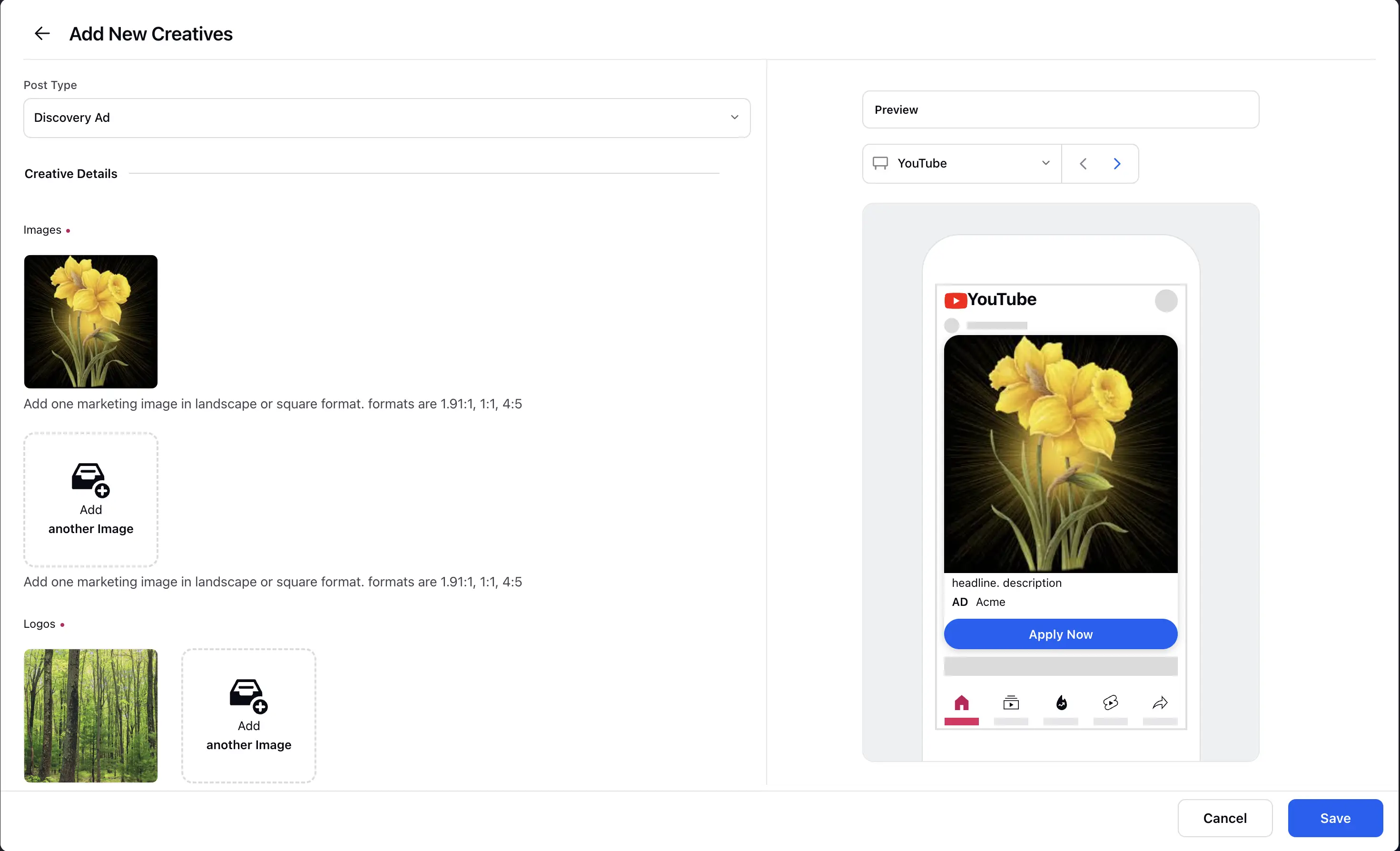
Task: Click the green forest logo thumbnail
Action: [x=90, y=715]
